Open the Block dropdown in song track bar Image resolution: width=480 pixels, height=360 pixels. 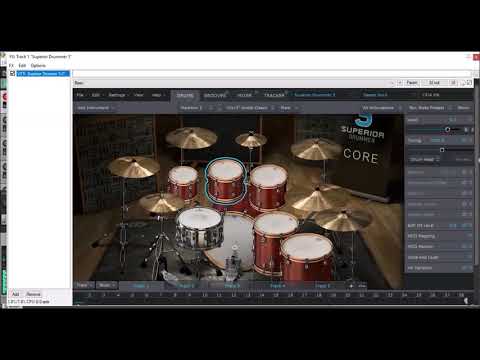107,285
